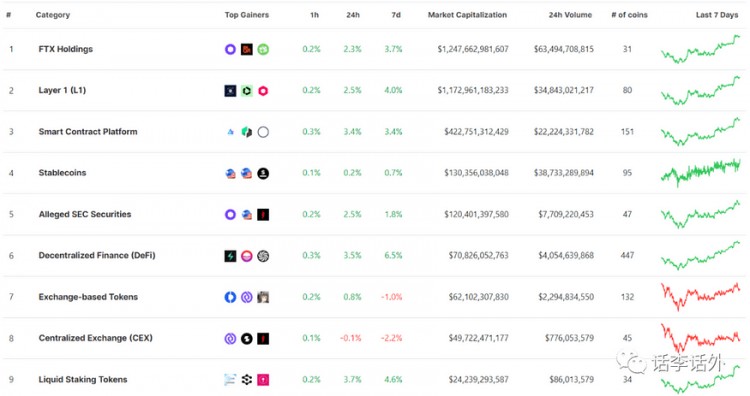Click the green coin icon in FTX Holdings row
This screenshot has width=750, height=396.
click(x=263, y=49)
